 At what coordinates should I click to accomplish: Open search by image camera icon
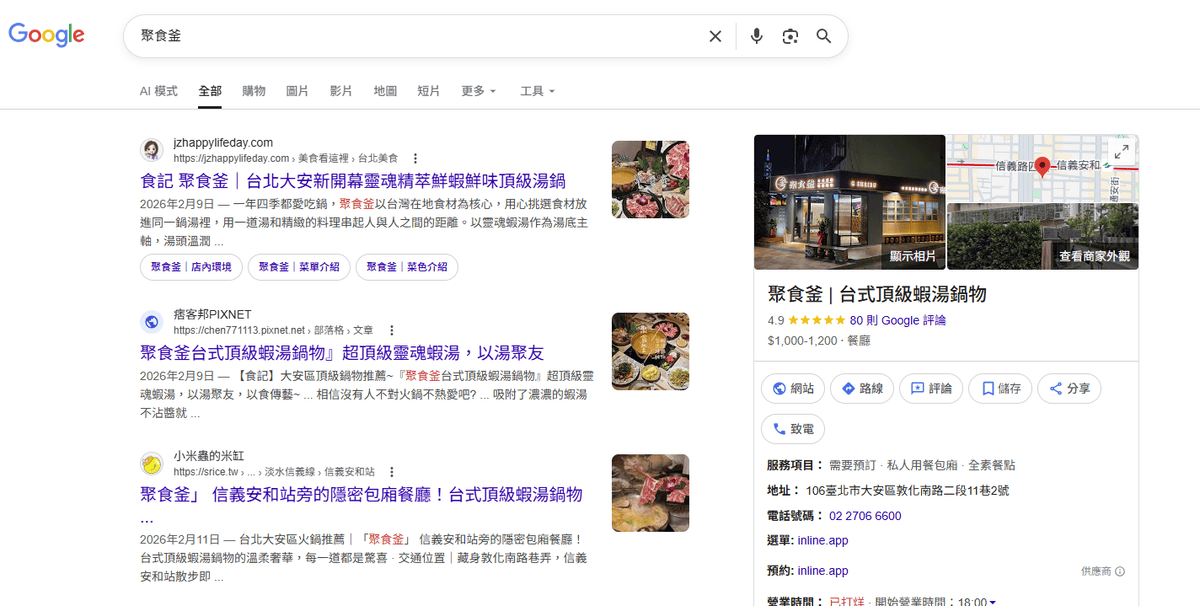click(791, 36)
